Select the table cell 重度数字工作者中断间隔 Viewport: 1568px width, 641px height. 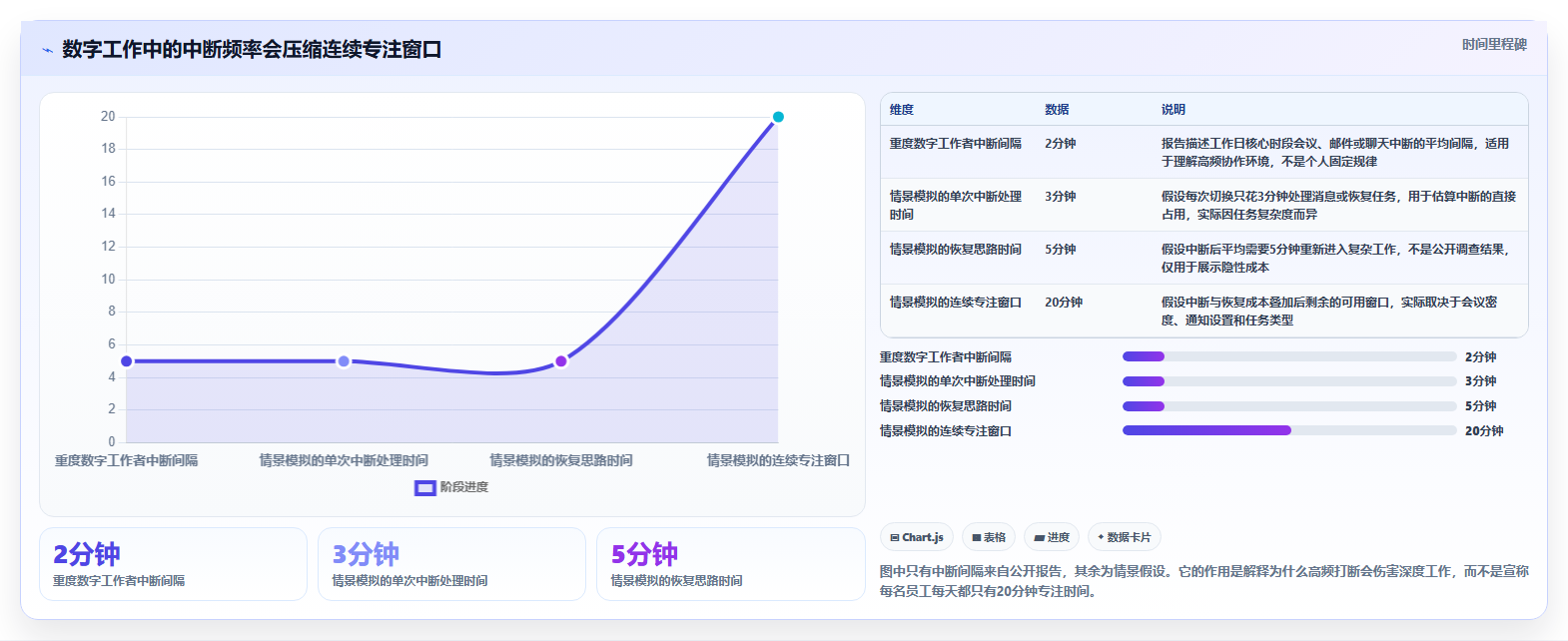[x=956, y=144]
